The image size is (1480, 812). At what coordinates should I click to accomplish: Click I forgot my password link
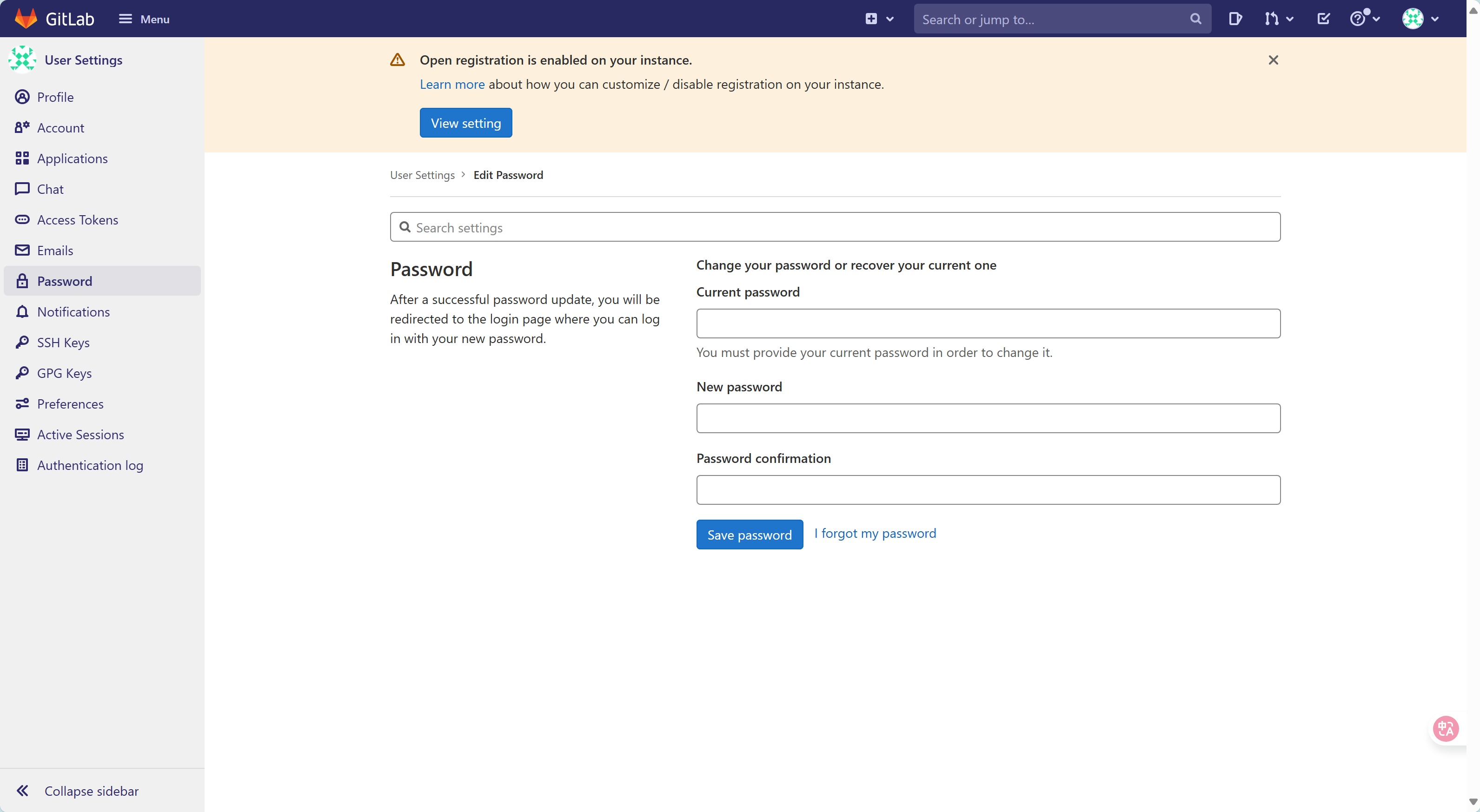875,534
